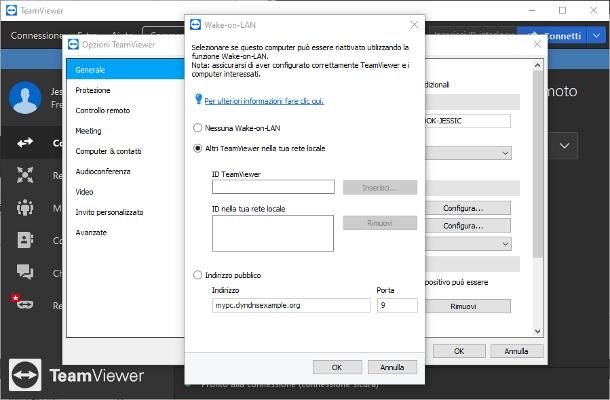
Task: Click Per ulteriori informazioni fare clic qui link
Action: click(x=264, y=101)
